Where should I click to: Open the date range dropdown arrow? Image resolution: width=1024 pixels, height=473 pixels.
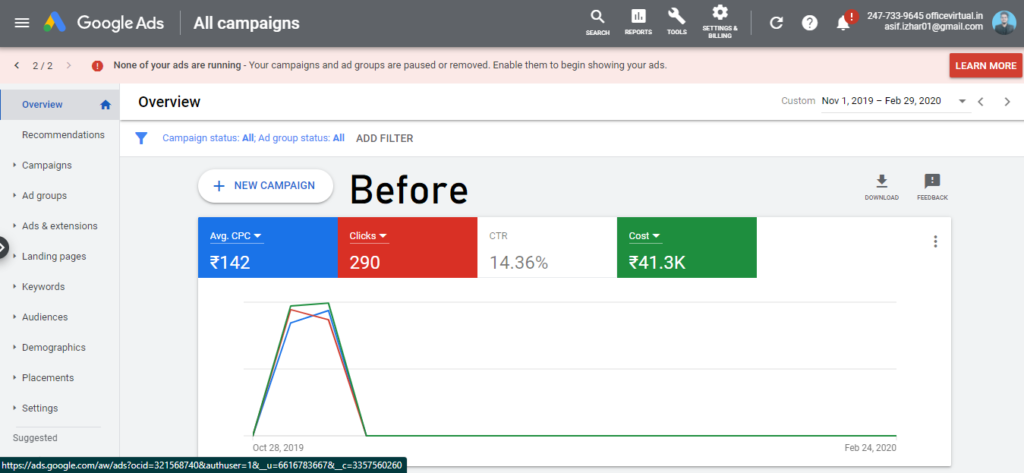tap(962, 101)
